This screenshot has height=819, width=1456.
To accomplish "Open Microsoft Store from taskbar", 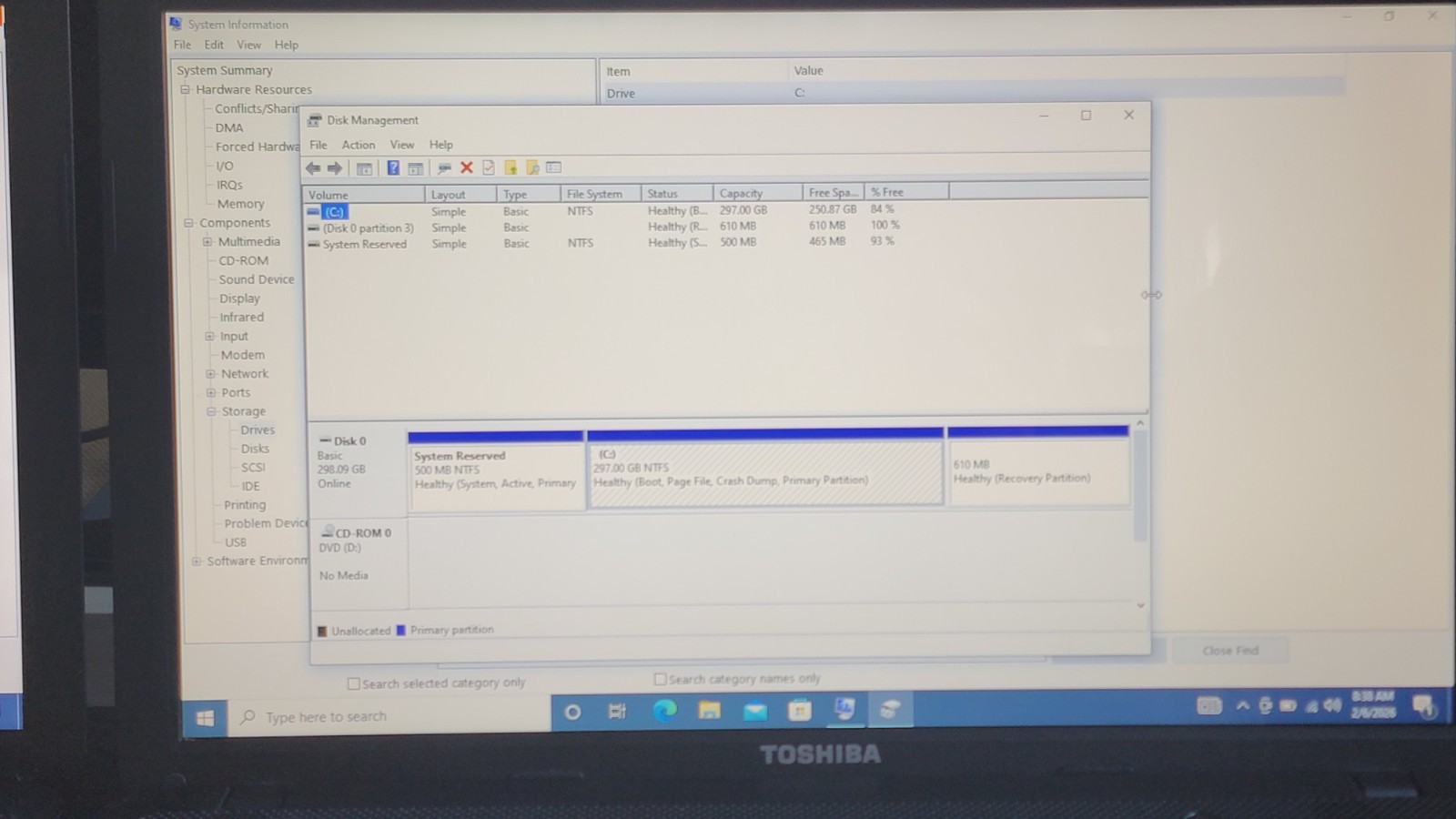I will pos(800,710).
